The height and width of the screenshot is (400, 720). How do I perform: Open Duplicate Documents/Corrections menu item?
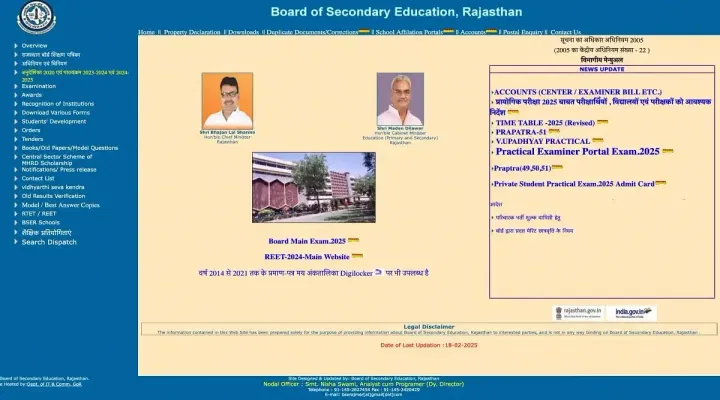312,32
